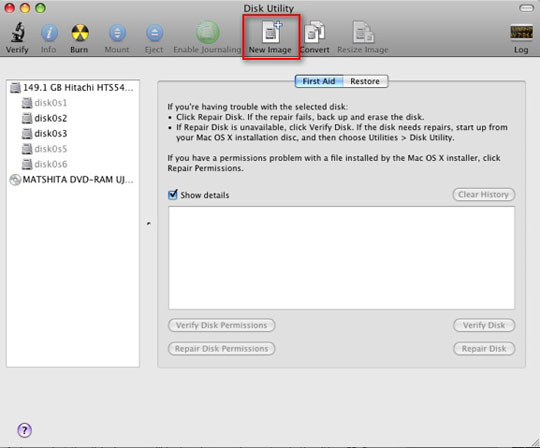The width and height of the screenshot is (540, 448).
Task: Click the Repair Disk button
Action: pyautogui.click(x=484, y=348)
